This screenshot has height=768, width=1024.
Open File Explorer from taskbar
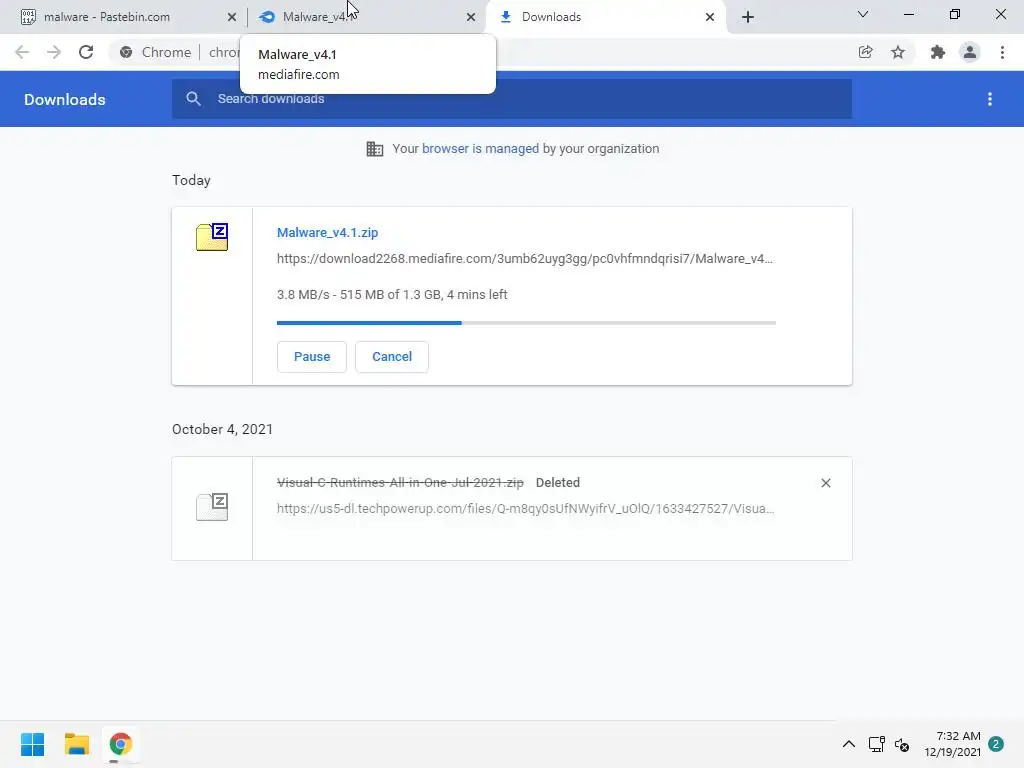coord(76,744)
